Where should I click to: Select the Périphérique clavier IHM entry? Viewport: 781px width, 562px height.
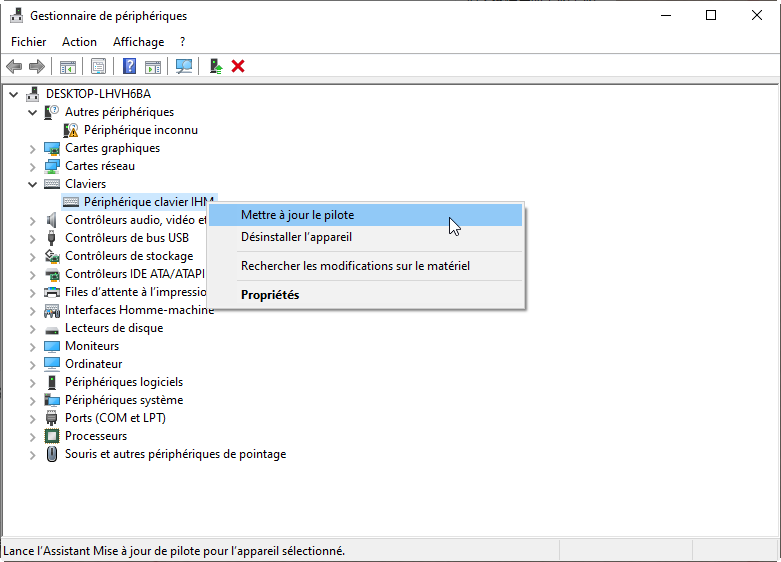click(x=148, y=202)
